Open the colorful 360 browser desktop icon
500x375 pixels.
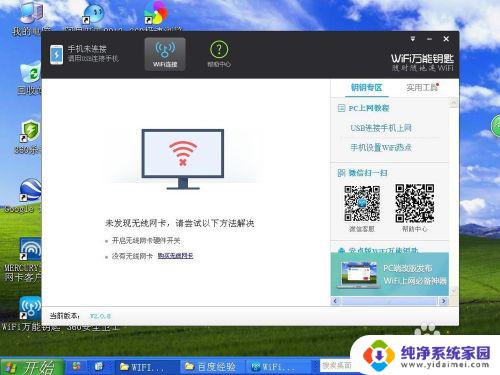(156, 13)
